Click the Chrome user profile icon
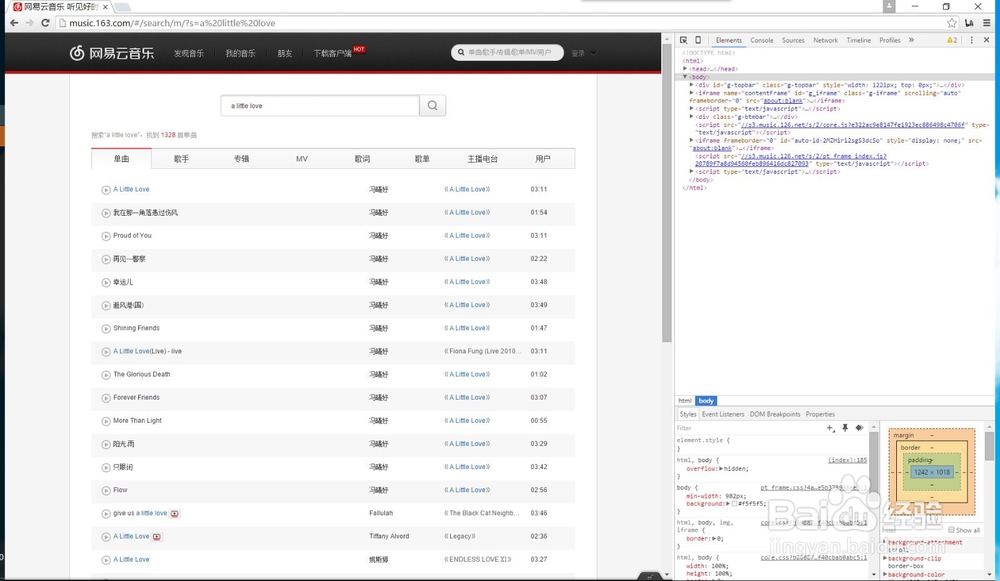 (889, 6)
